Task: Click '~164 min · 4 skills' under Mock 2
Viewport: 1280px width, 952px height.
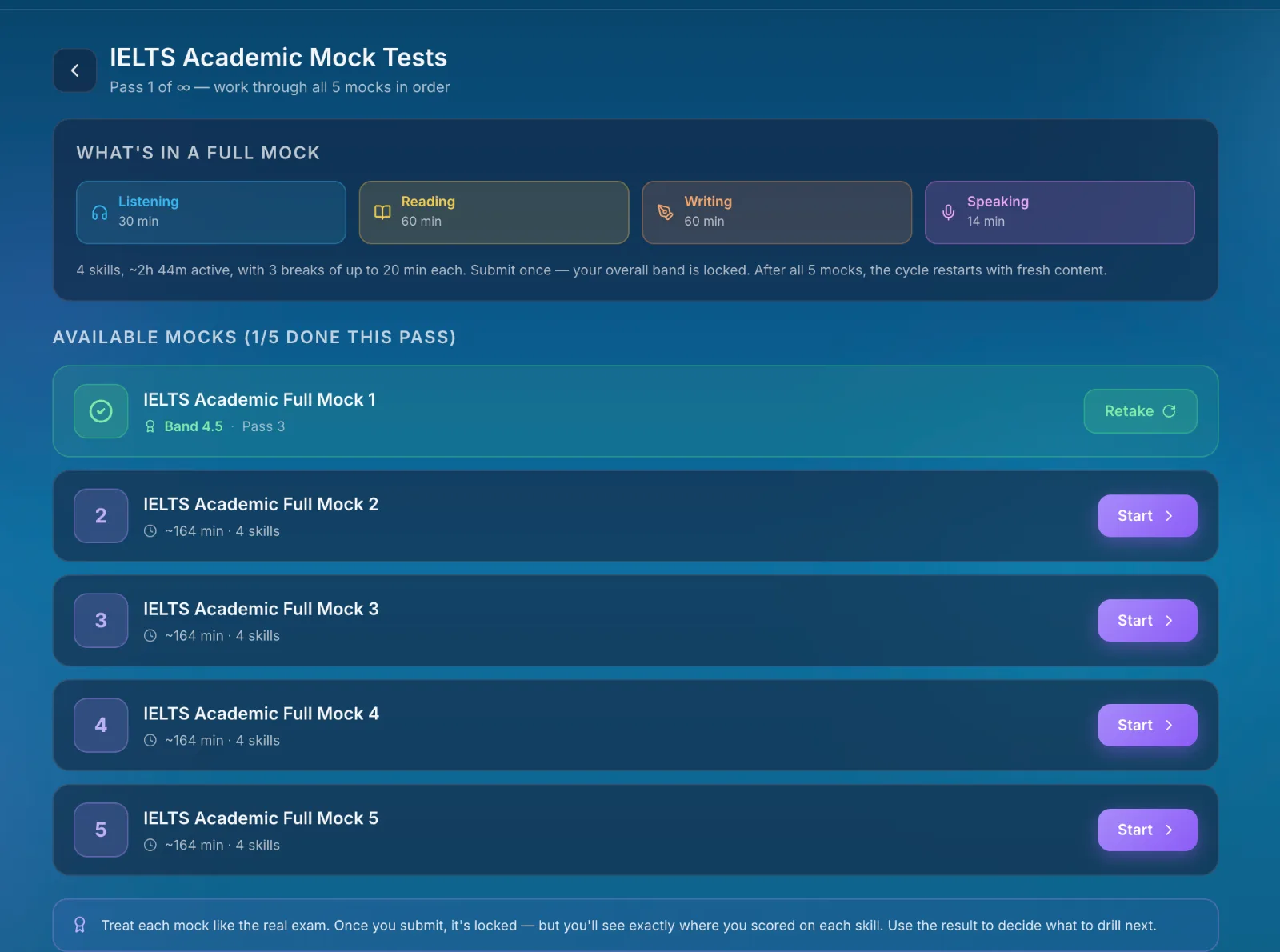Action: pyautogui.click(x=222, y=531)
